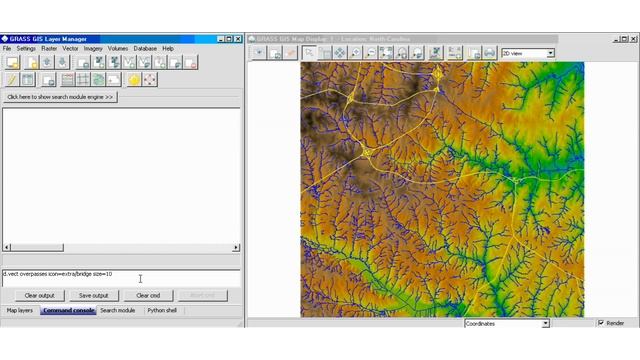This screenshot has width=640, height=360.
Task: Open the Raster menu
Action: pos(49,48)
